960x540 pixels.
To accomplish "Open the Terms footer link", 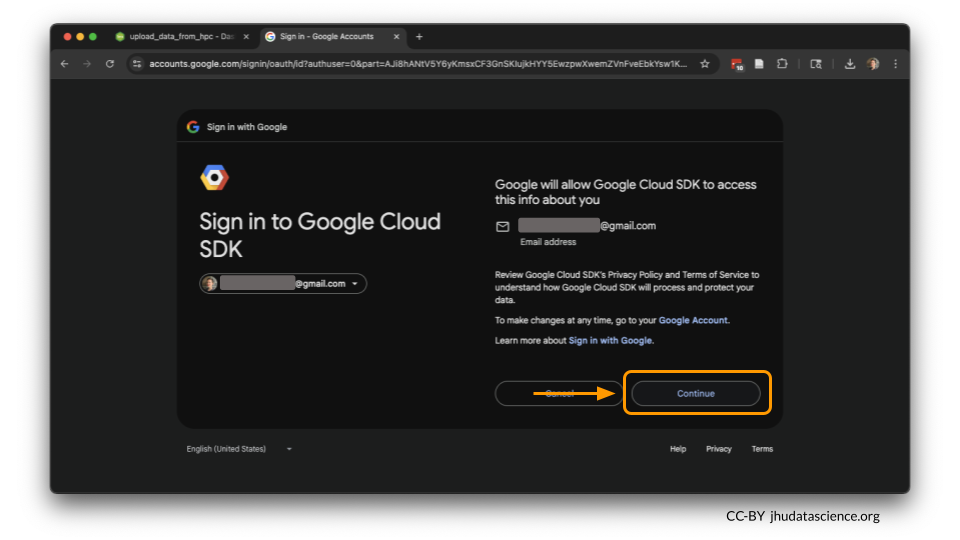I will 762,449.
